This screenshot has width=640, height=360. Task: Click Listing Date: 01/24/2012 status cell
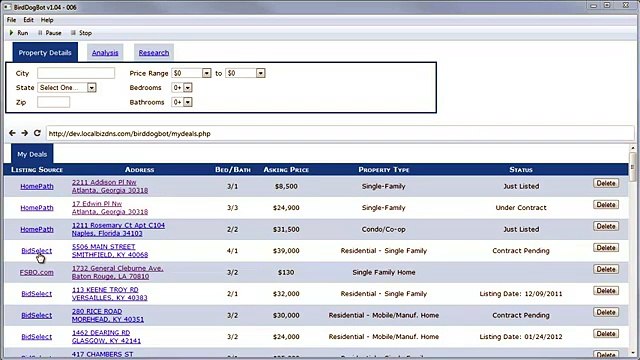click(x=521, y=337)
